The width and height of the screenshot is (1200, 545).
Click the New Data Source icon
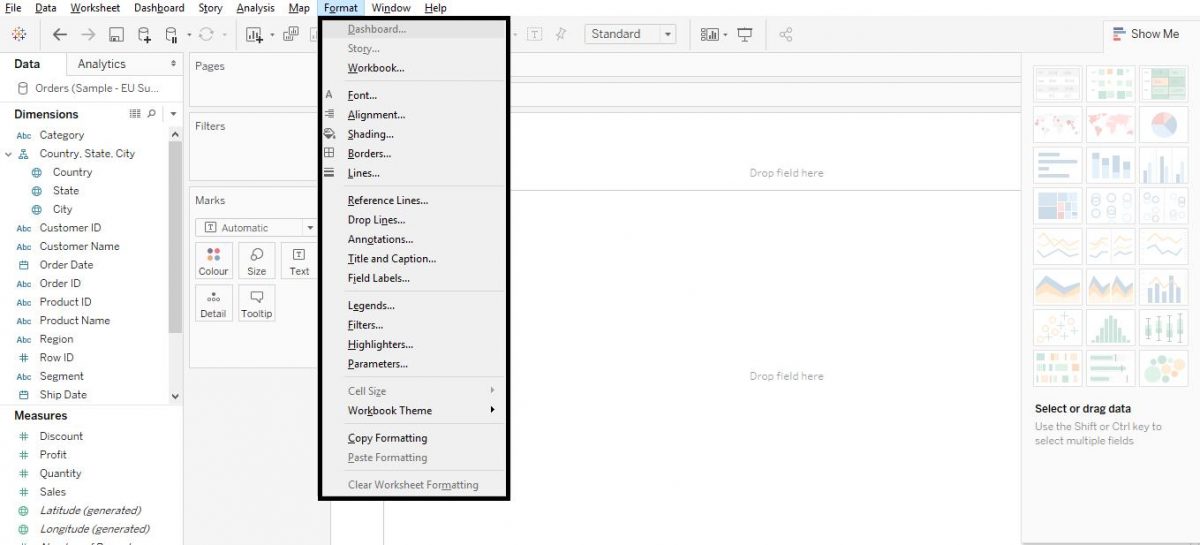point(145,35)
